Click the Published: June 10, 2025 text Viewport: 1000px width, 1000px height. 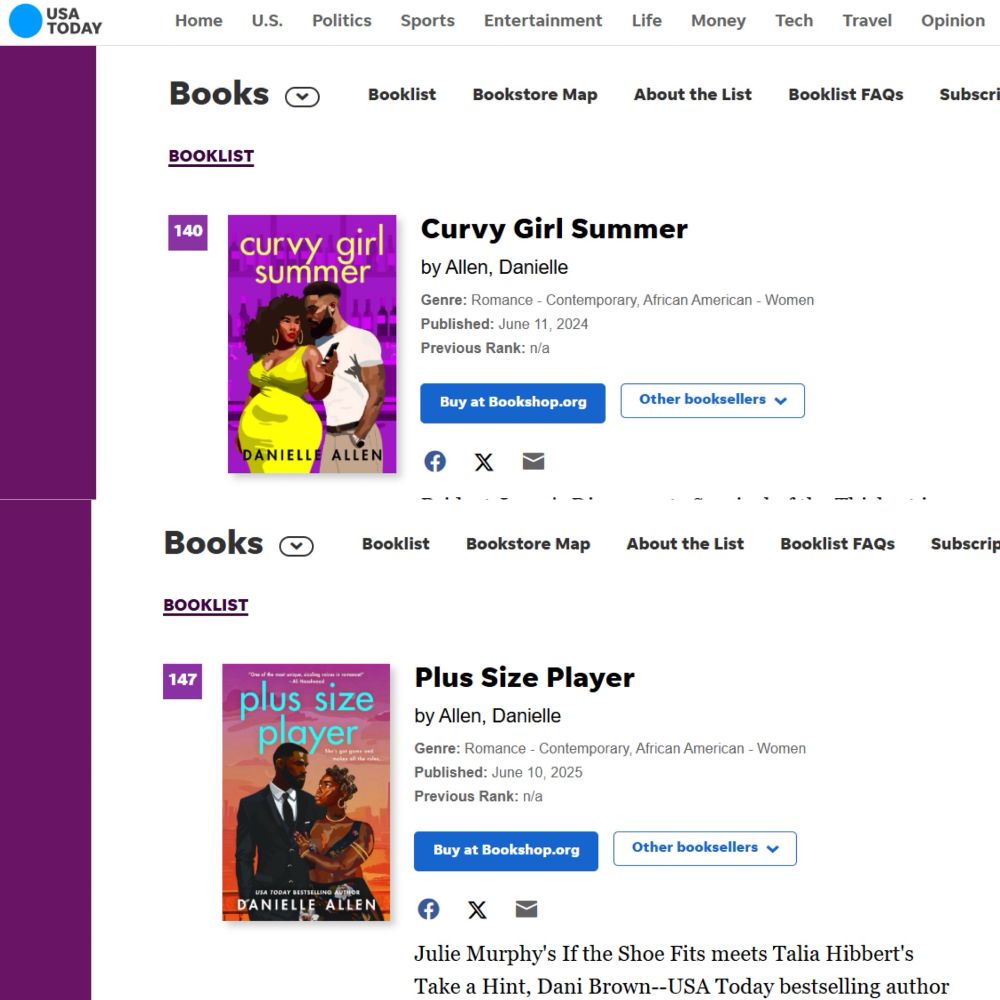(x=498, y=772)
